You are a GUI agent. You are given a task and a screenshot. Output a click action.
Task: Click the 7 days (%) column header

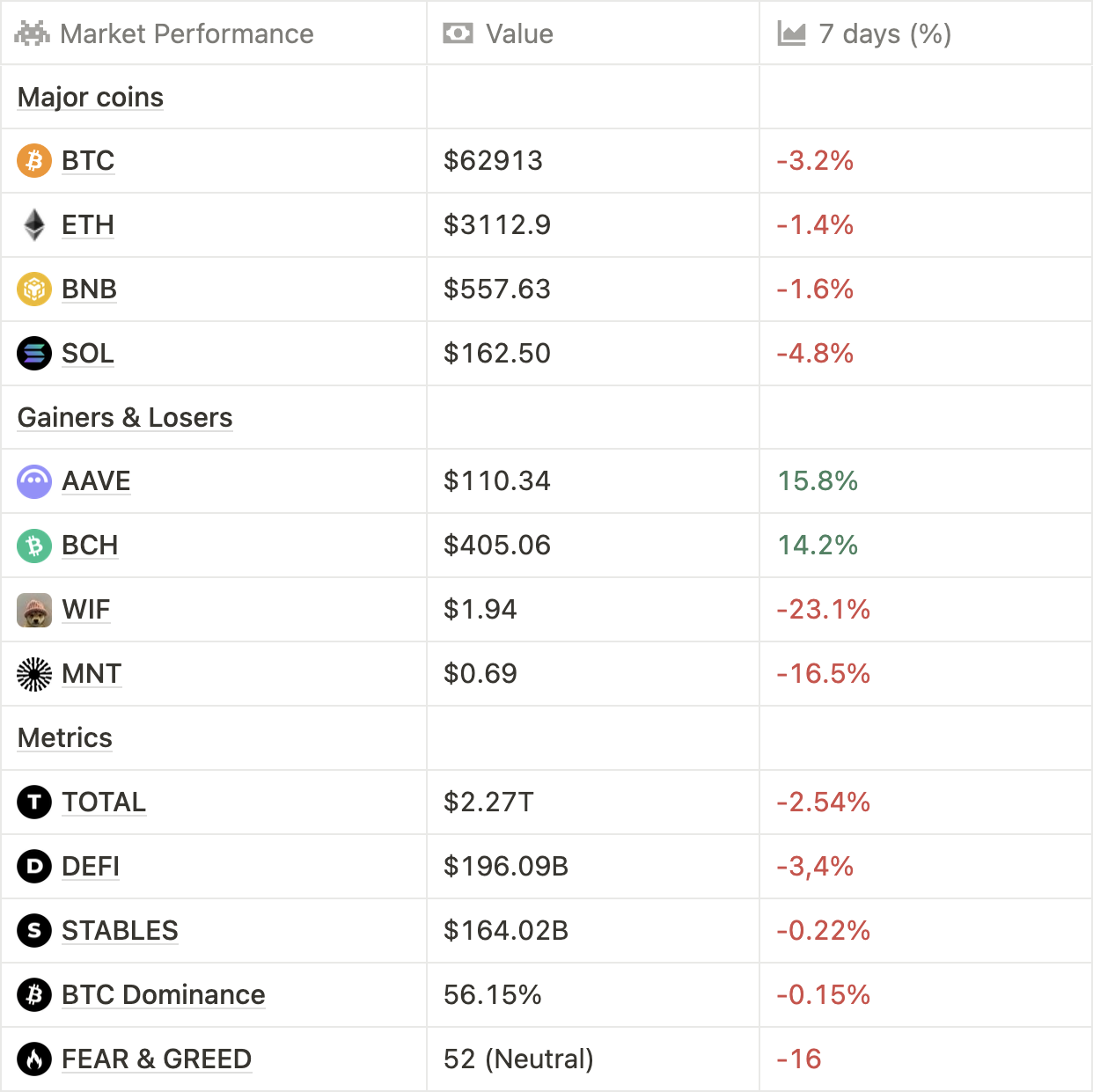click(884, 34)
